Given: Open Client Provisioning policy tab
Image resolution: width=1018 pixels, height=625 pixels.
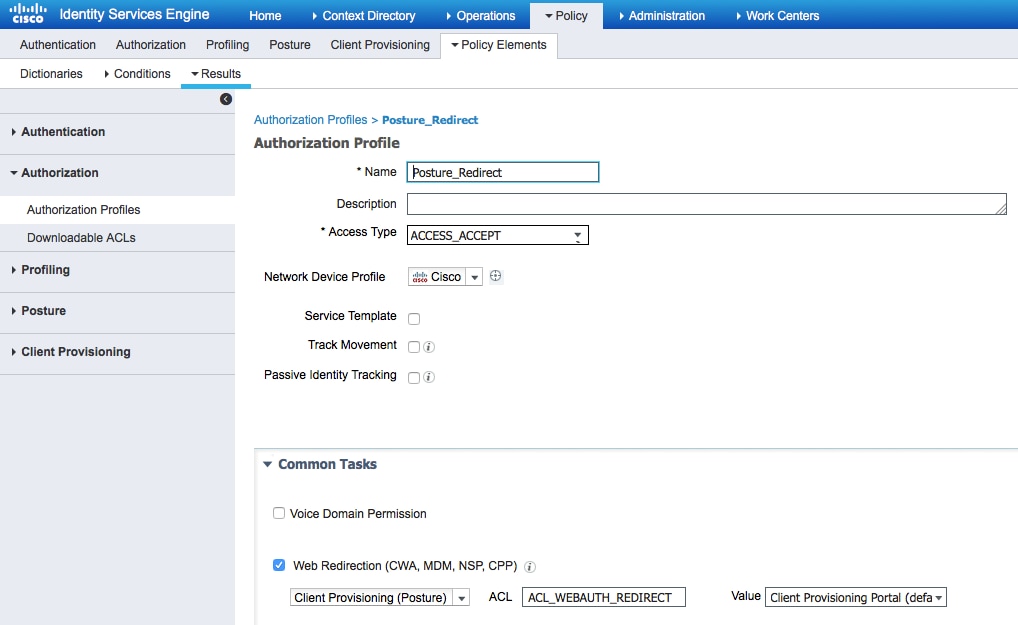Looking at the screenshot, I should 380,45.
